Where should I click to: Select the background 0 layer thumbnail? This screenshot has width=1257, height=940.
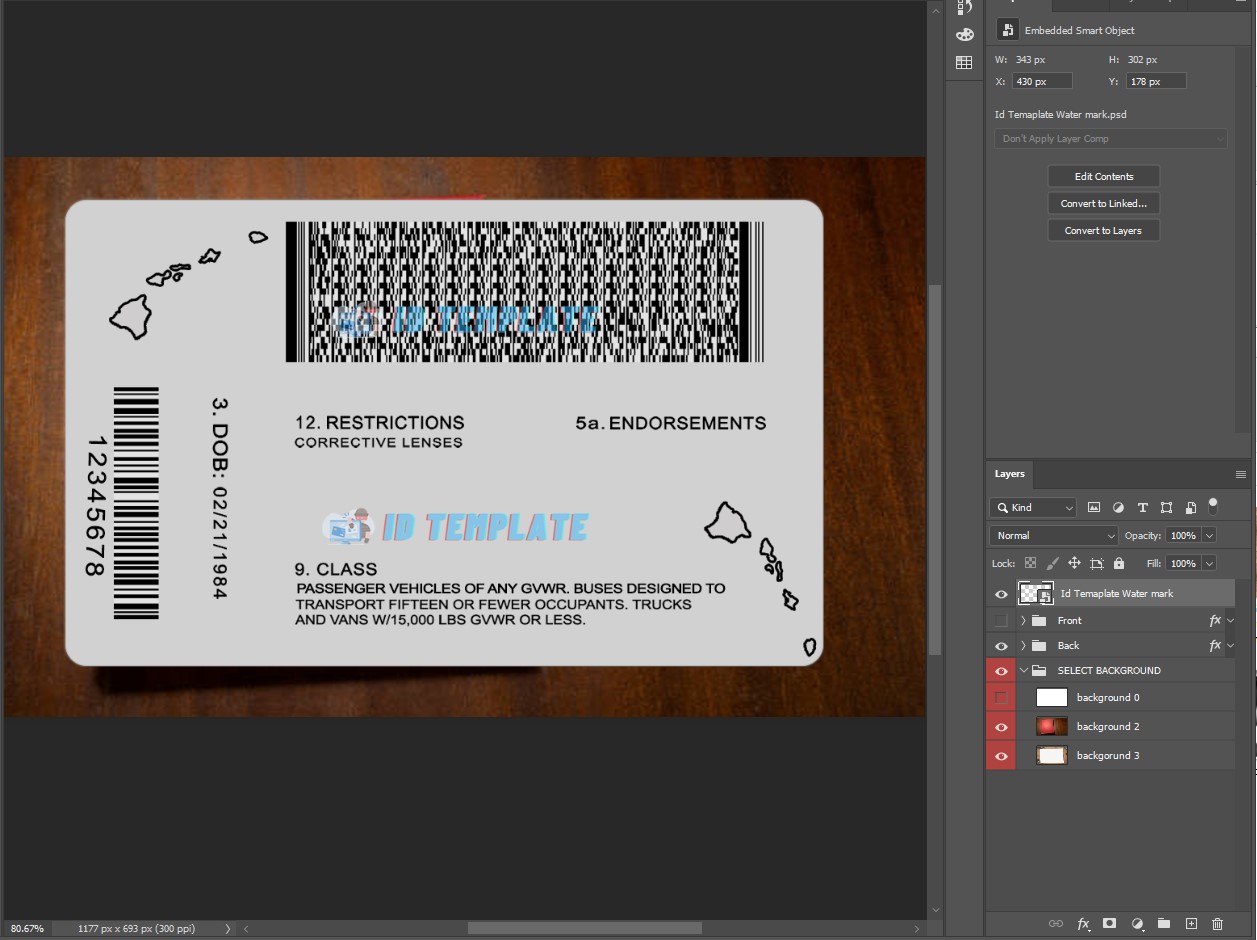tap(1052, 698)
